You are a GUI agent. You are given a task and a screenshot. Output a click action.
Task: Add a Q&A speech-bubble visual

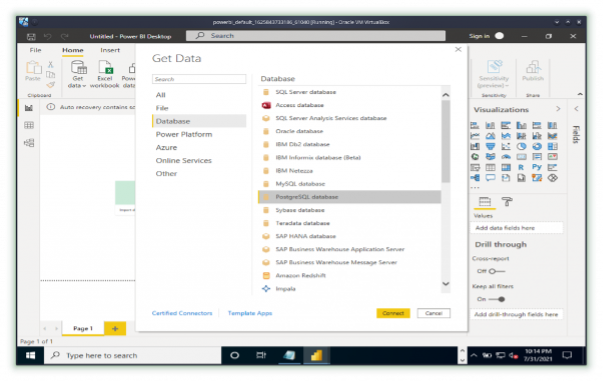pyautogui.click(x=490, y=178)
